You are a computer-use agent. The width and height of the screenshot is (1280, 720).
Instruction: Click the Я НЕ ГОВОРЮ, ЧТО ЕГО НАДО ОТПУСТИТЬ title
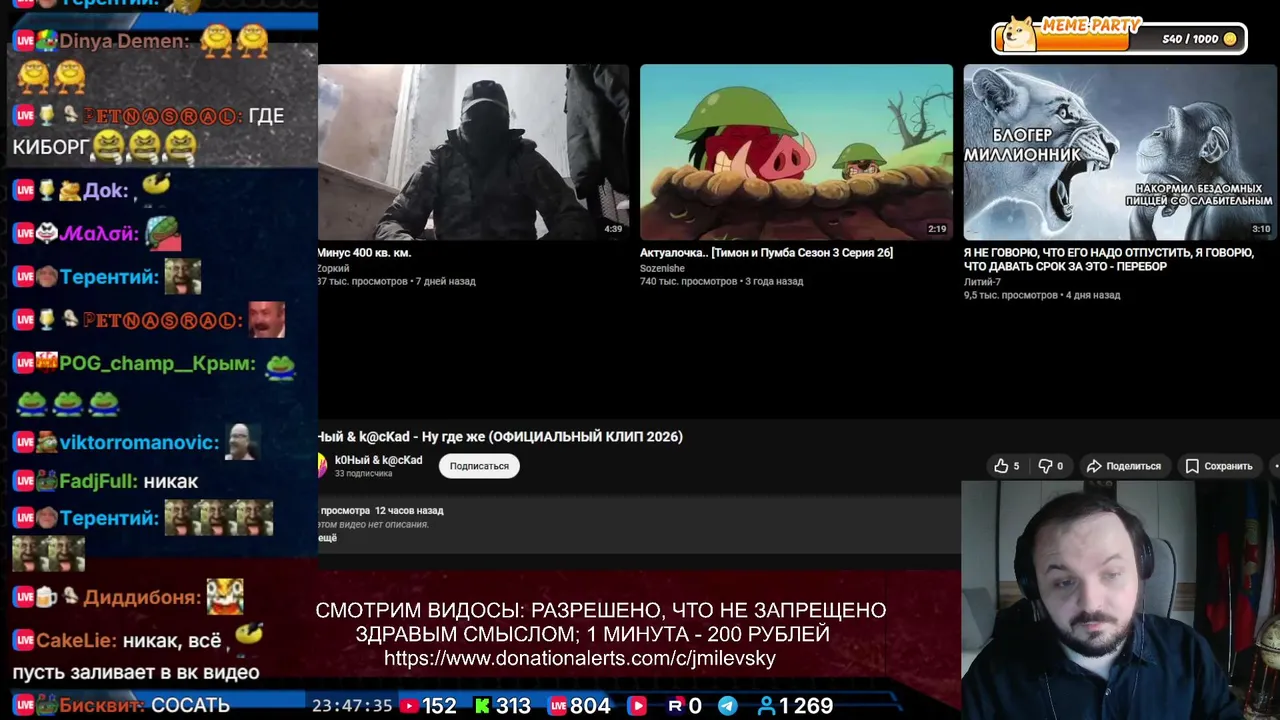[1109, 260]
